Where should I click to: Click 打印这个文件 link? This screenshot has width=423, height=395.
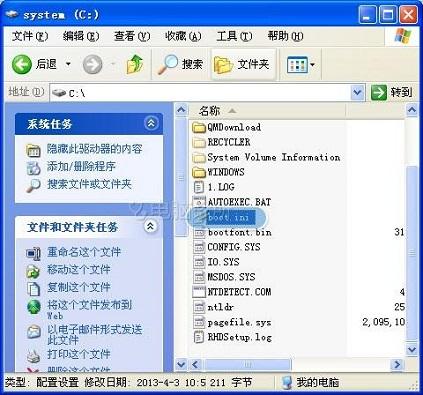(x=78, y=354)
